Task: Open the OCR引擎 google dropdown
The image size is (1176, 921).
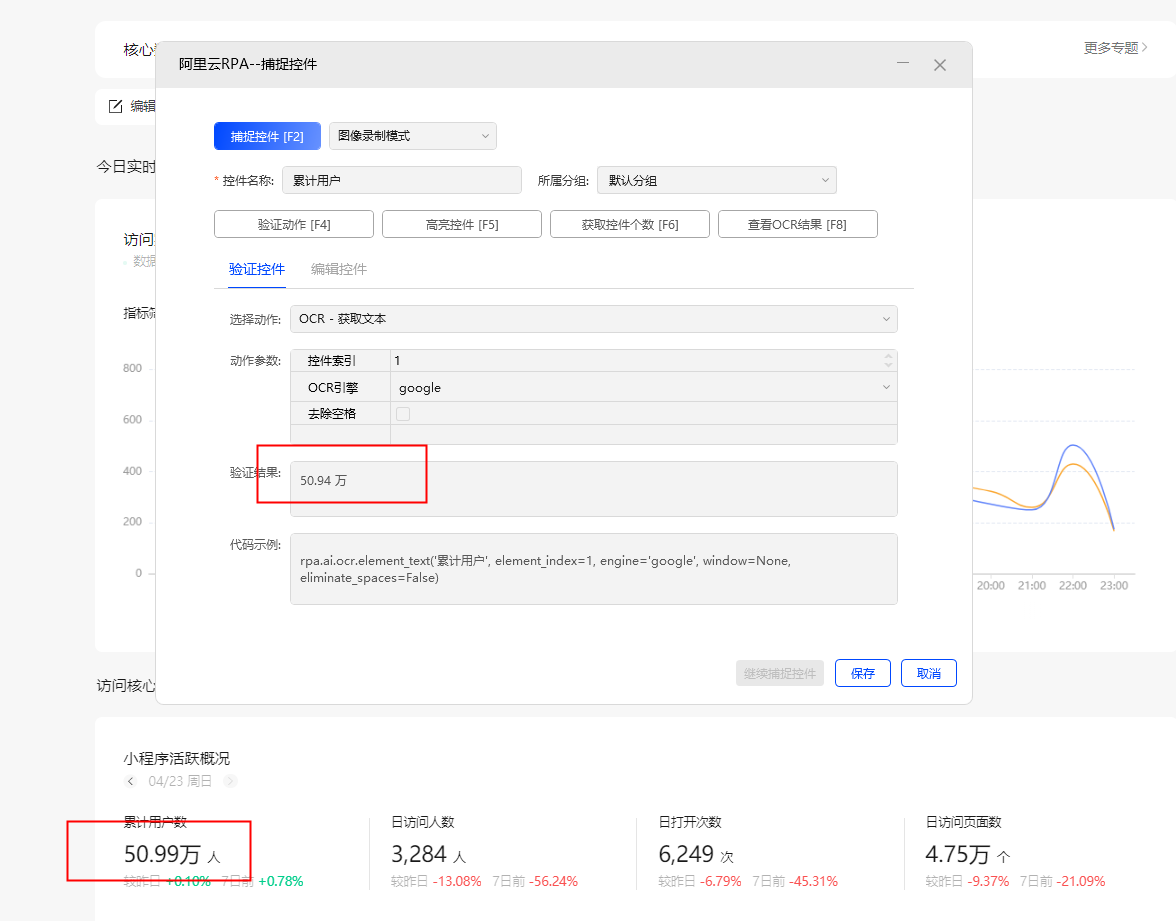Action: tap(644, 388)
